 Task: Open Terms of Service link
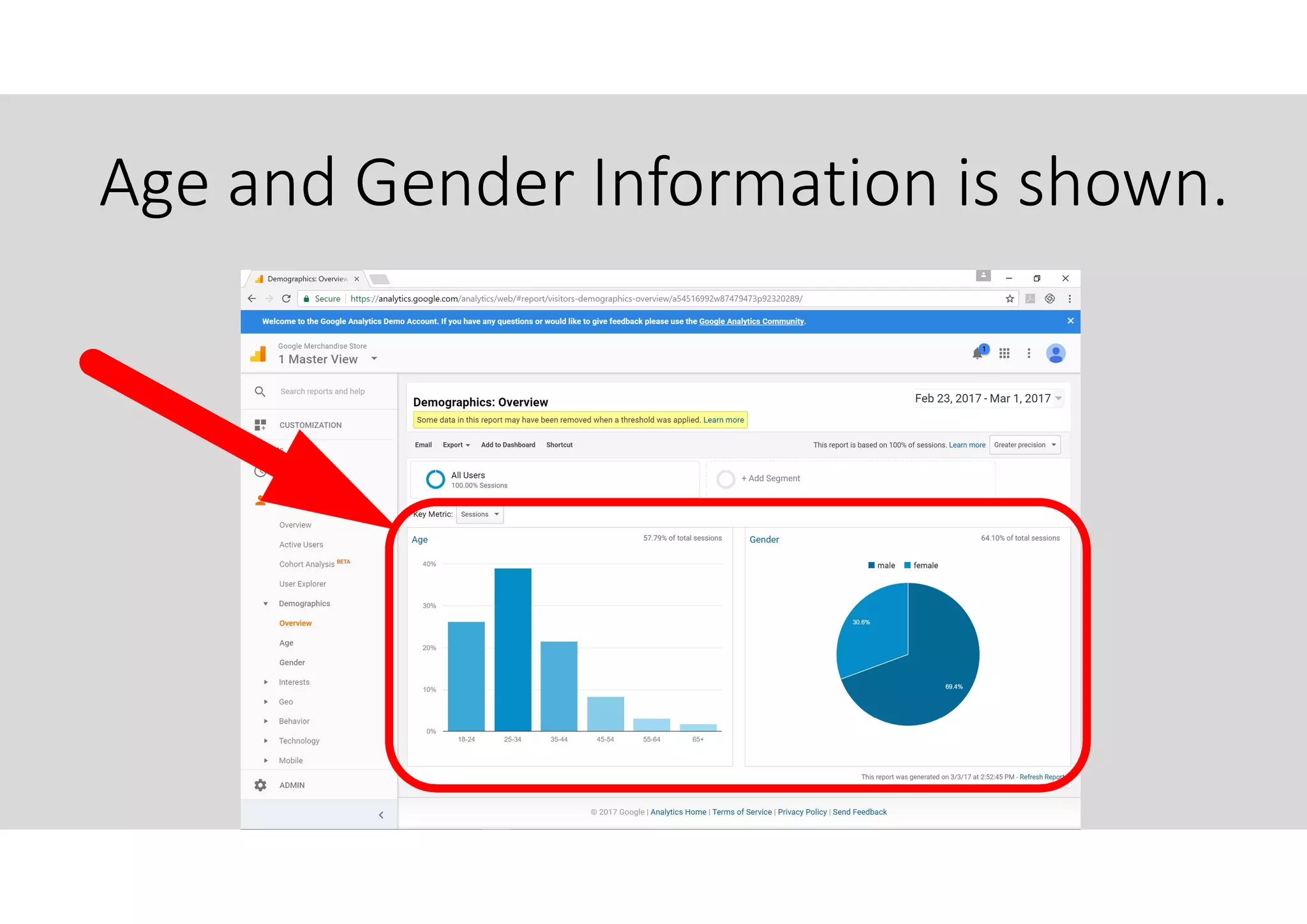coord(742,812)
